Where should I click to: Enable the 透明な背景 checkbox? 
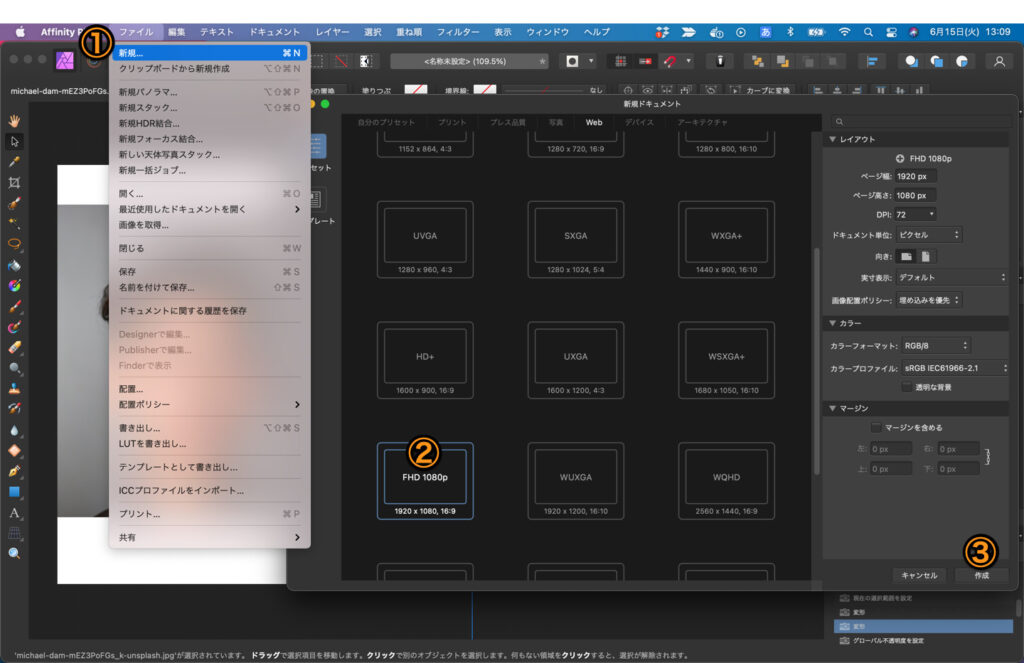(x=906, y=386)
